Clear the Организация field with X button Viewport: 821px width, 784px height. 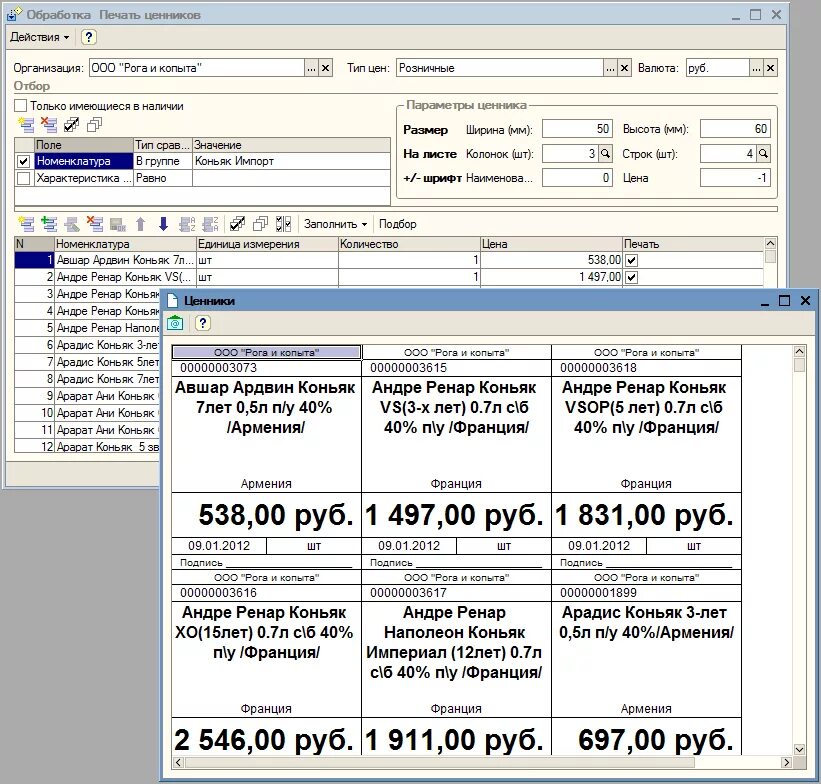(x=326, y=68)
